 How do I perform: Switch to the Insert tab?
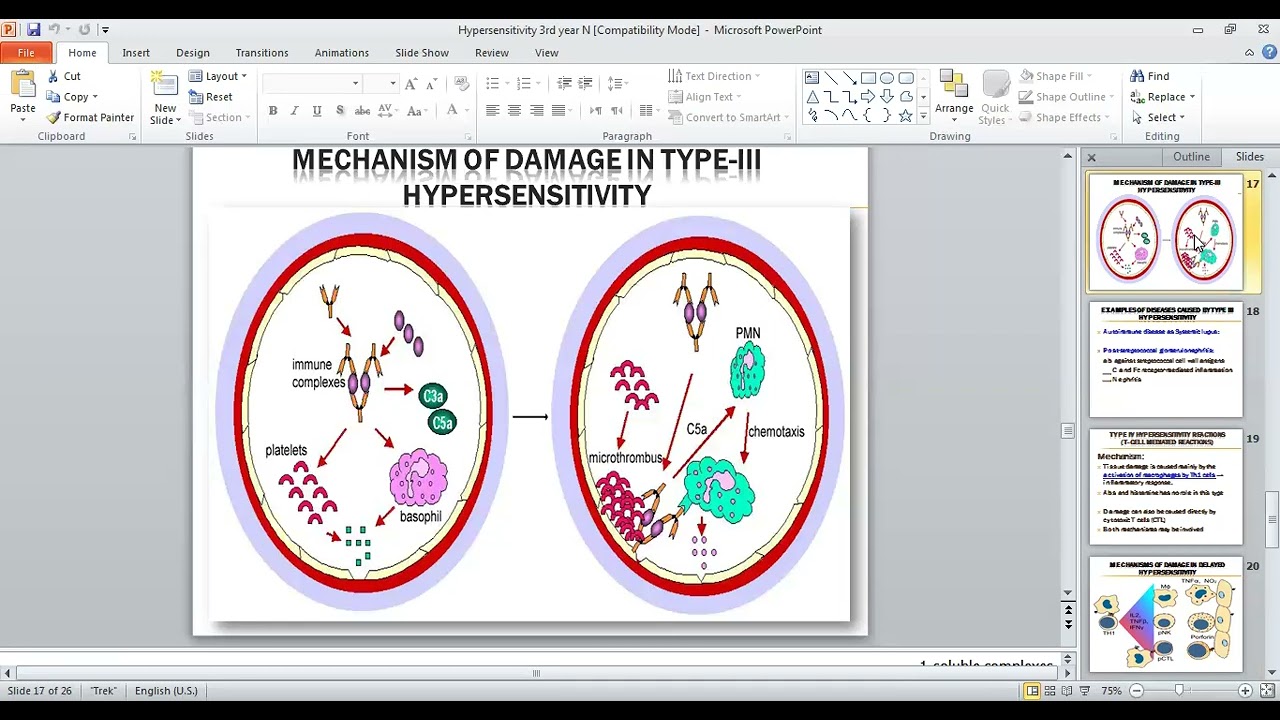(136, 53)
